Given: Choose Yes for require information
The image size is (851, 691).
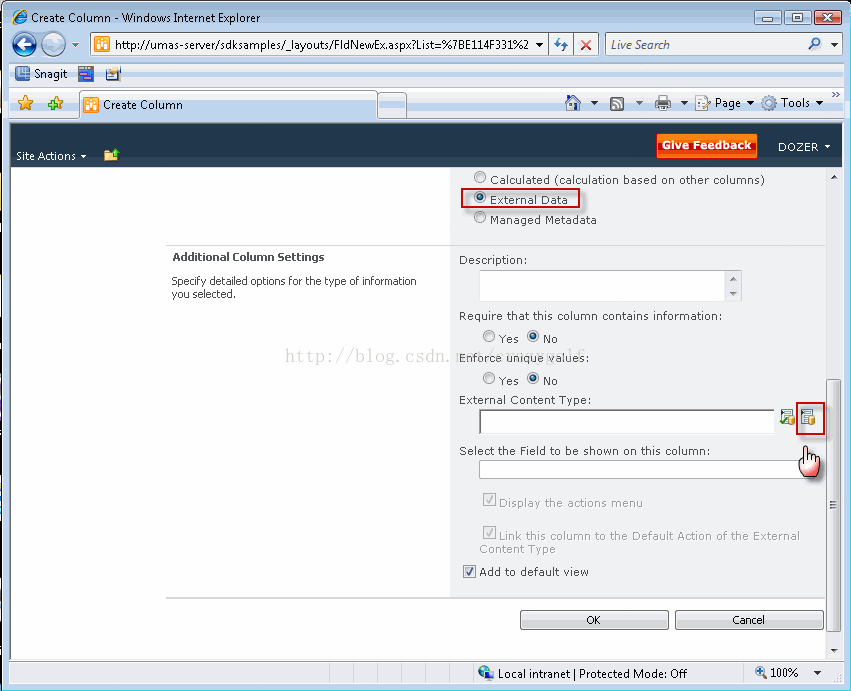Looking at the screenshot, I should (489, 337).
